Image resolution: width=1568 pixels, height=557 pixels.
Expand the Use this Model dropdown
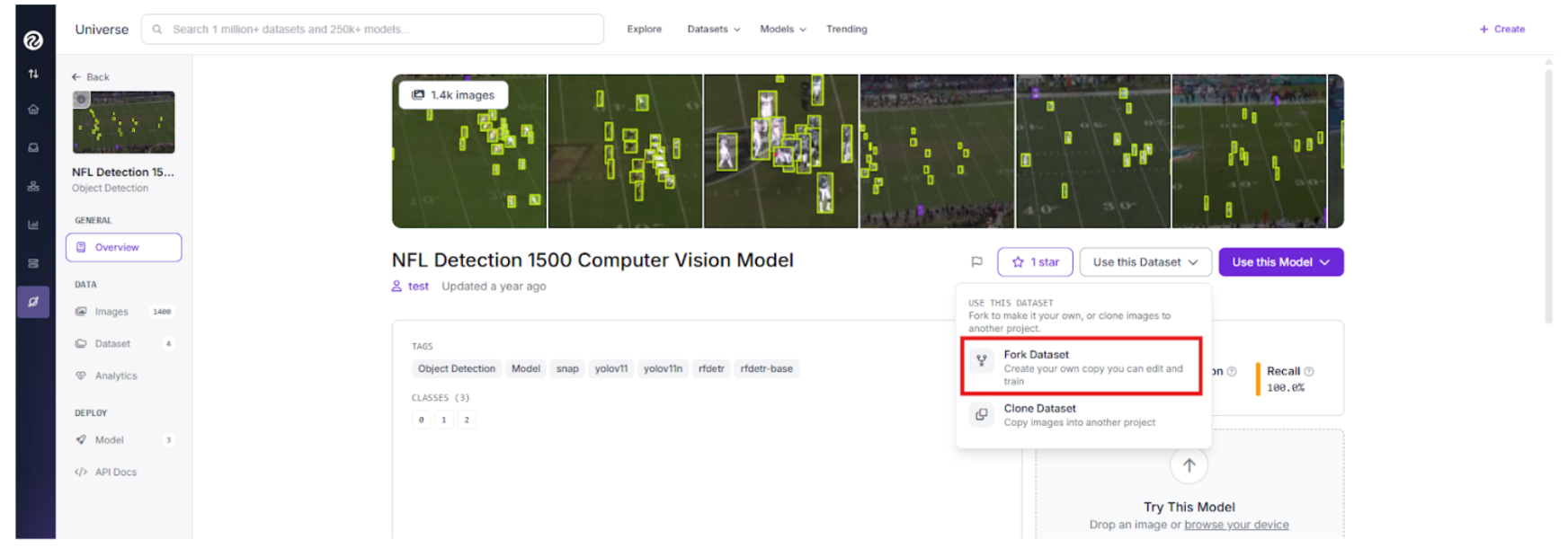tap(1280, 262)
